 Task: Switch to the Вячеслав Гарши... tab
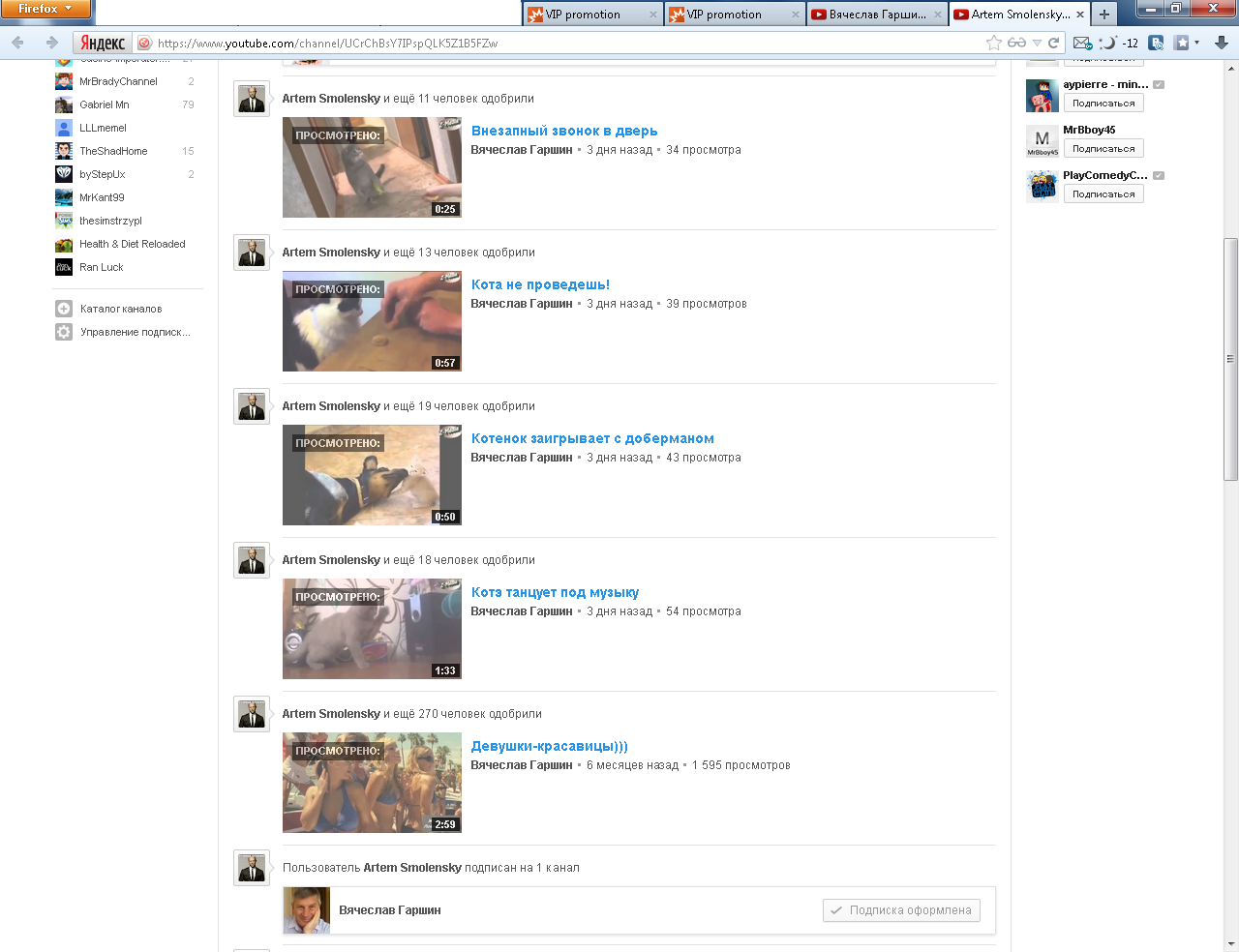pos(876,15)
